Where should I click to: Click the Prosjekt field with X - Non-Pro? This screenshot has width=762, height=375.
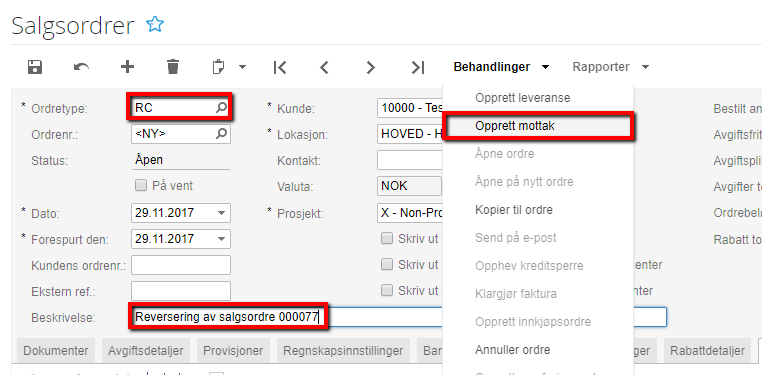[409, 213]
